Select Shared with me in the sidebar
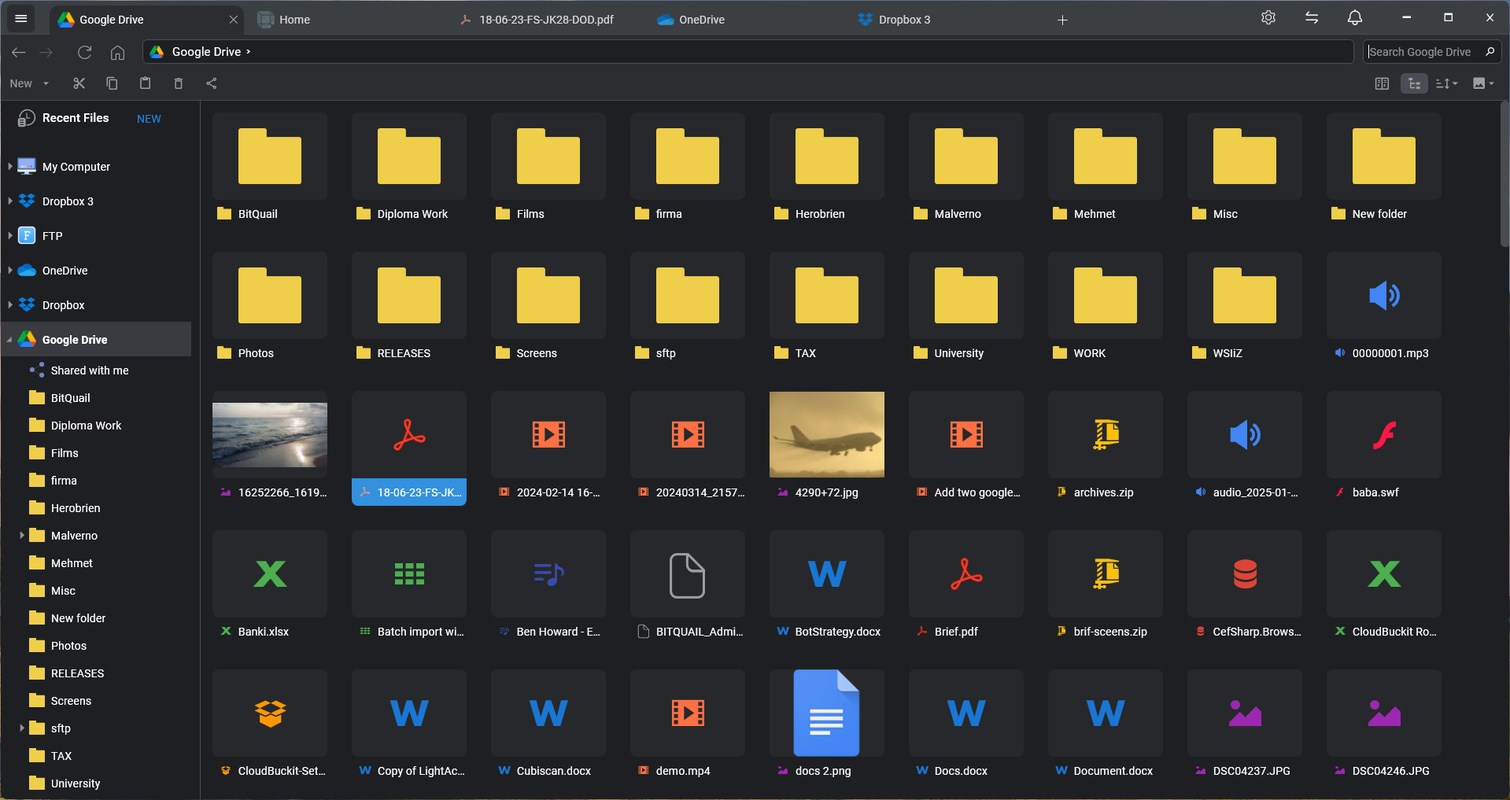1510x800 pixels. (89, 370)
